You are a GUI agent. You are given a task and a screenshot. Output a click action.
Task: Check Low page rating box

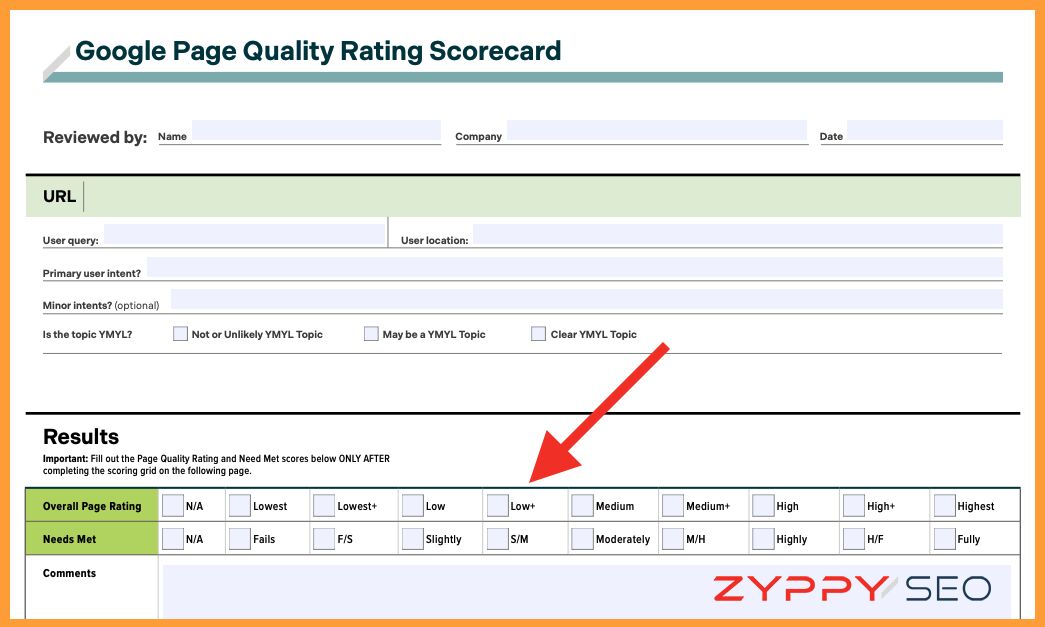(x=413, y=506)
